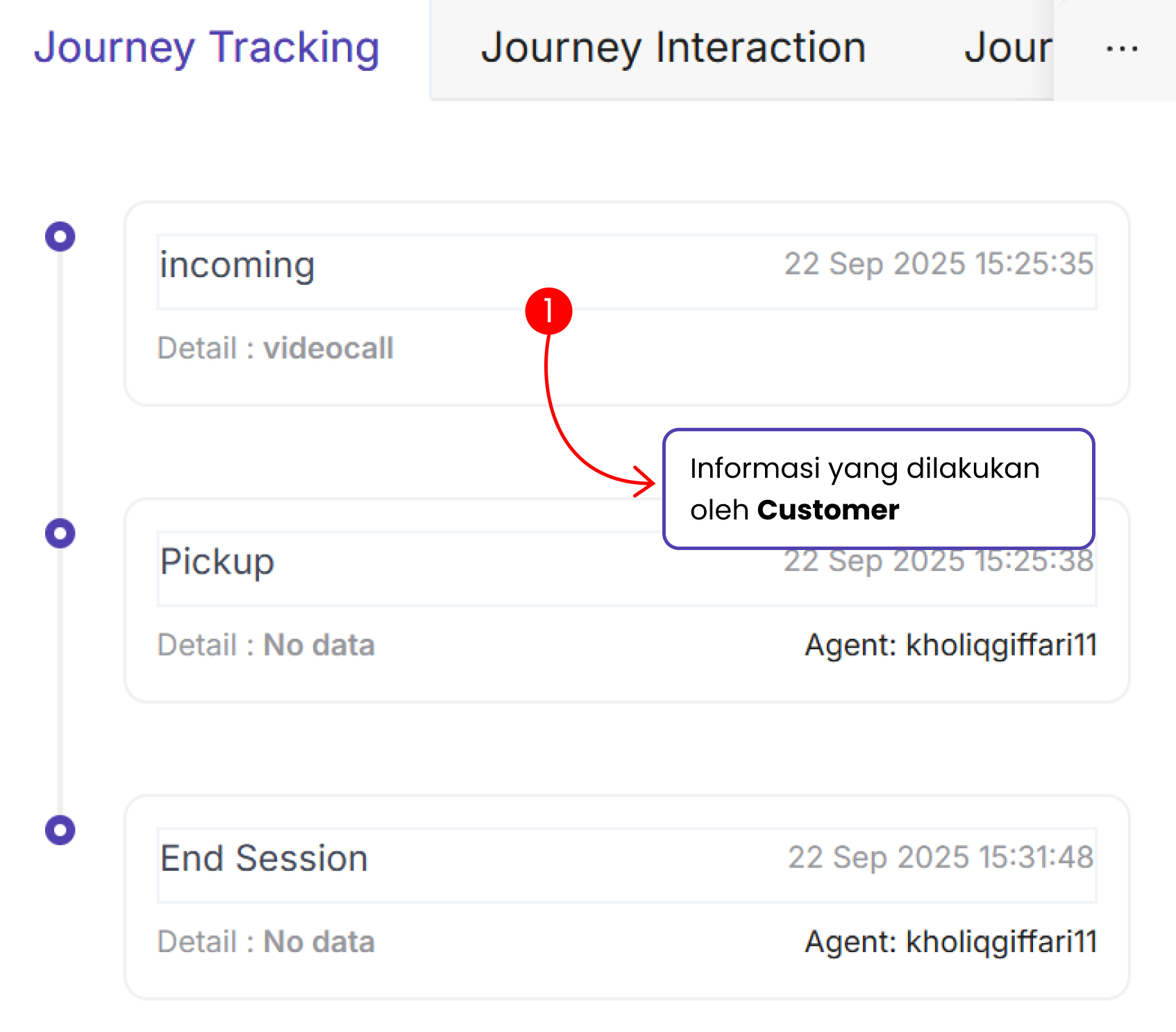Screen dimensions: 1176x1032
Task: Click the End Session timeline marker
Action: 60,830
